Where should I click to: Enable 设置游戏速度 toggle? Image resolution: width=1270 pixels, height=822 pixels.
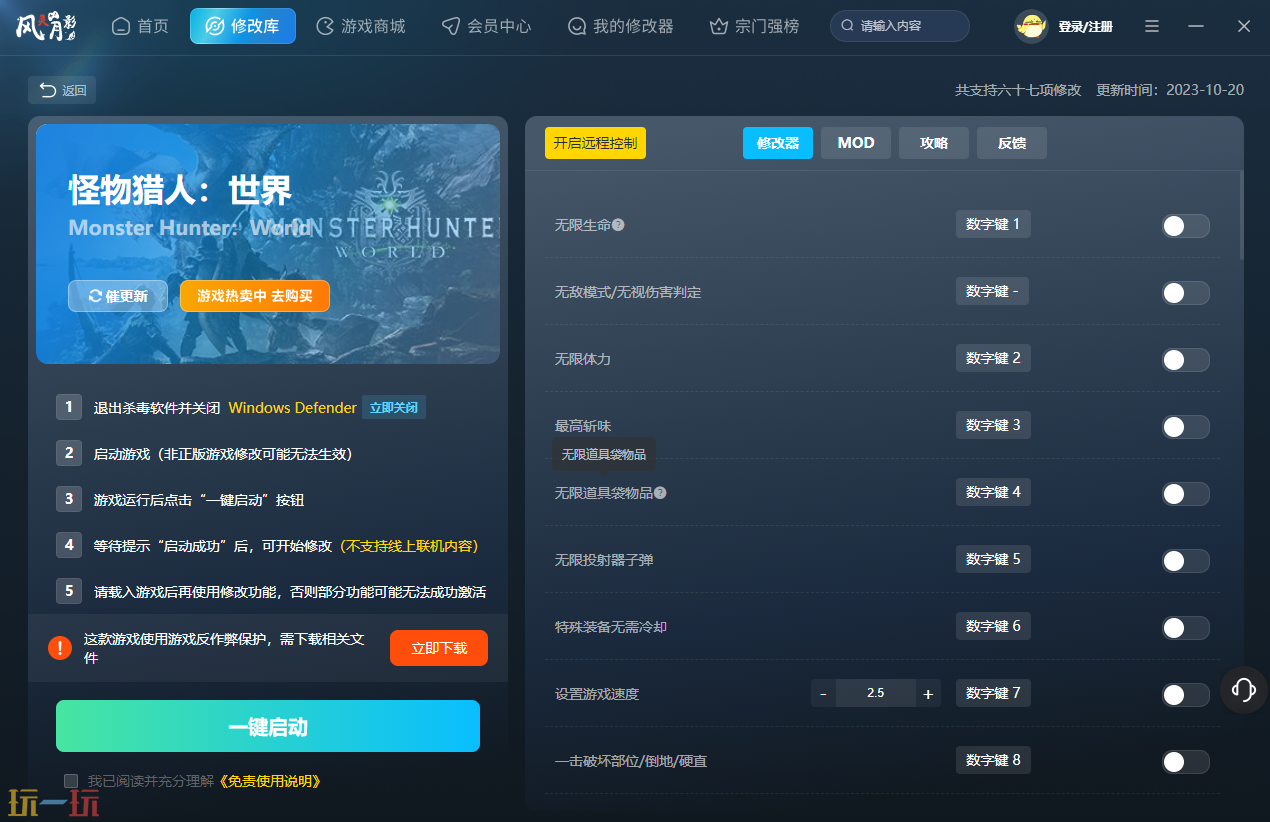(1185, 695)
